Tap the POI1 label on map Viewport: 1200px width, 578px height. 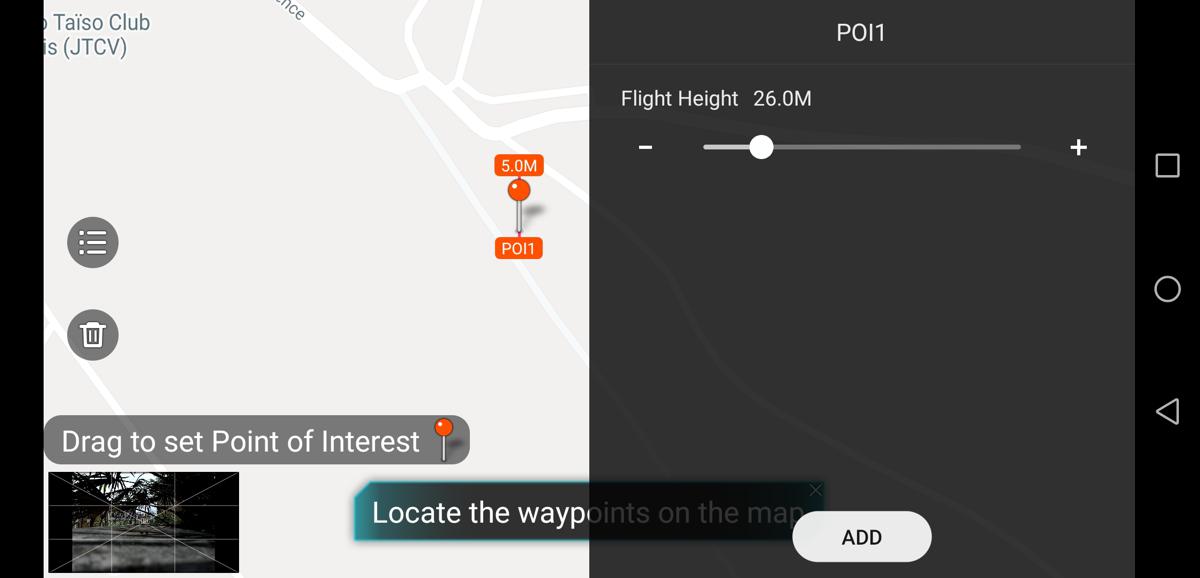pos(518,248)
